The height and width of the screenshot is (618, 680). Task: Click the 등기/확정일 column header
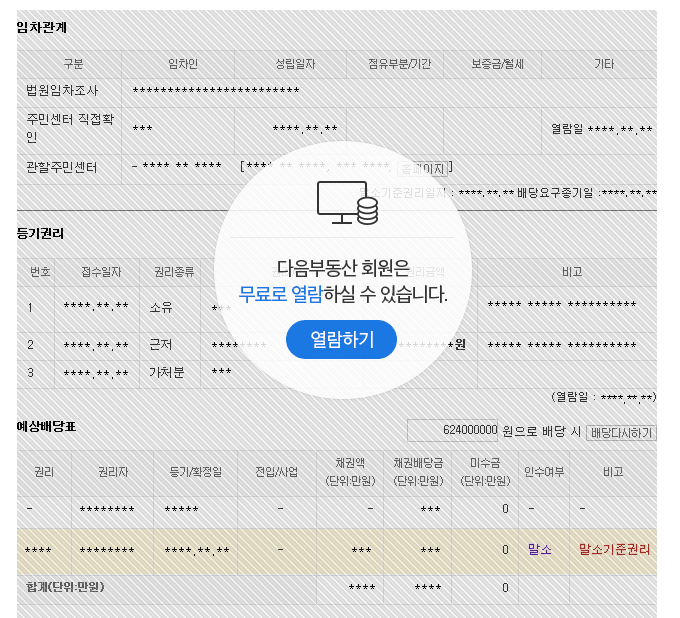pos(196,472)
